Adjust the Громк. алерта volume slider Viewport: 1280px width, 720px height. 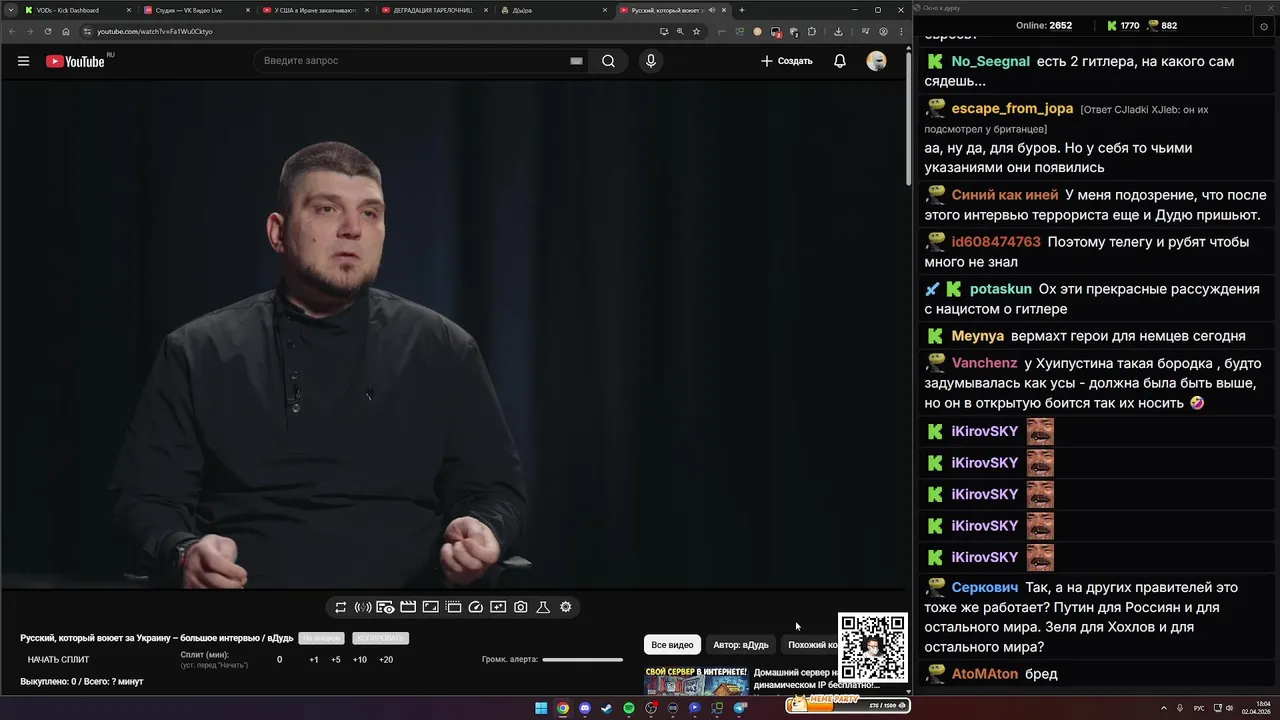582,660
